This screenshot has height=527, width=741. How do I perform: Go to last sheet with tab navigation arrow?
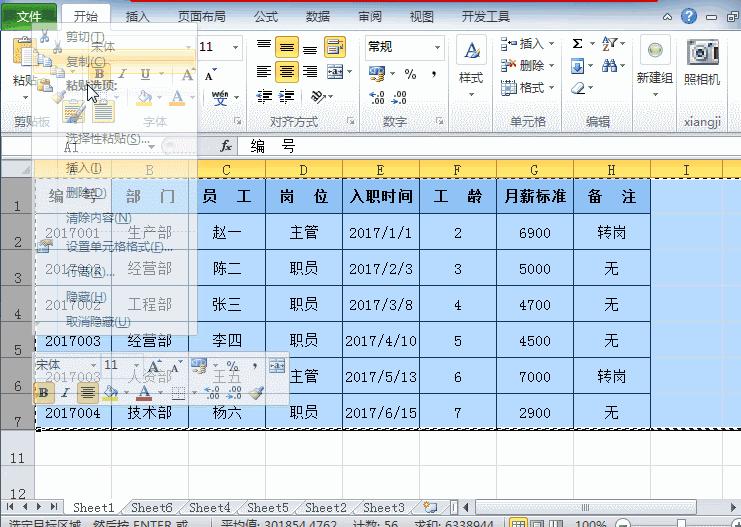(53, 507)
